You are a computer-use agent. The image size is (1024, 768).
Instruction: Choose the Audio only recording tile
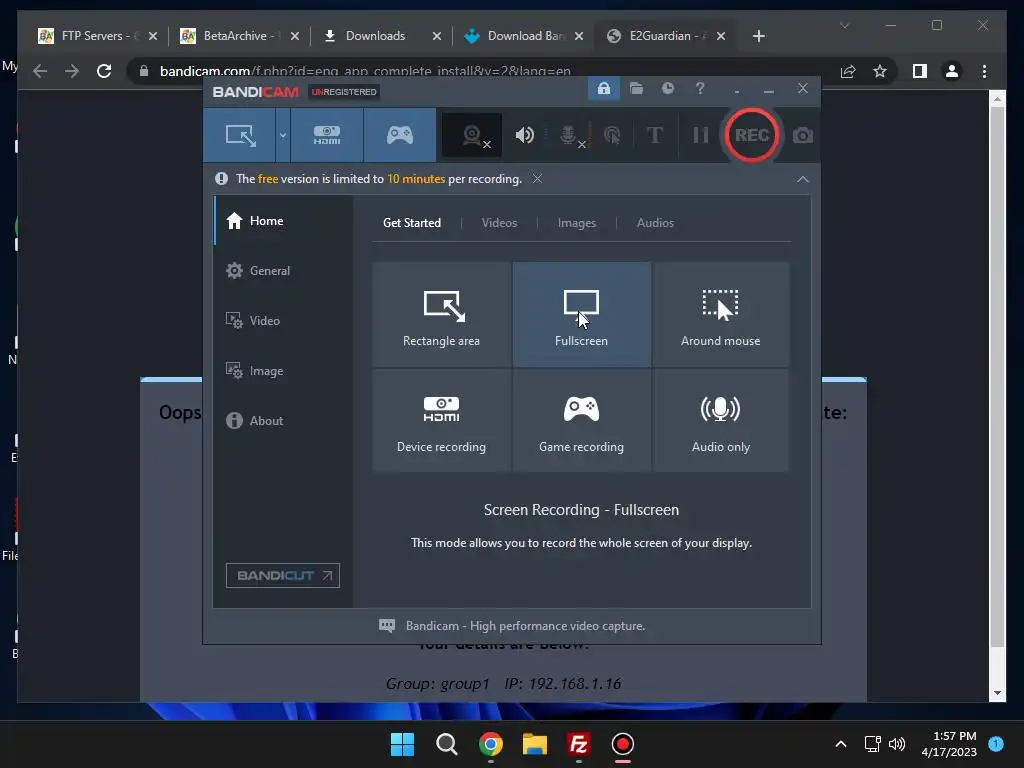(x=720, y=421)
